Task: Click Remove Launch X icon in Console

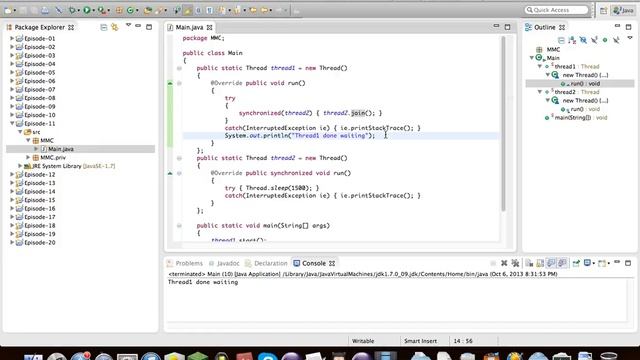Action: [x=504, y=263]
